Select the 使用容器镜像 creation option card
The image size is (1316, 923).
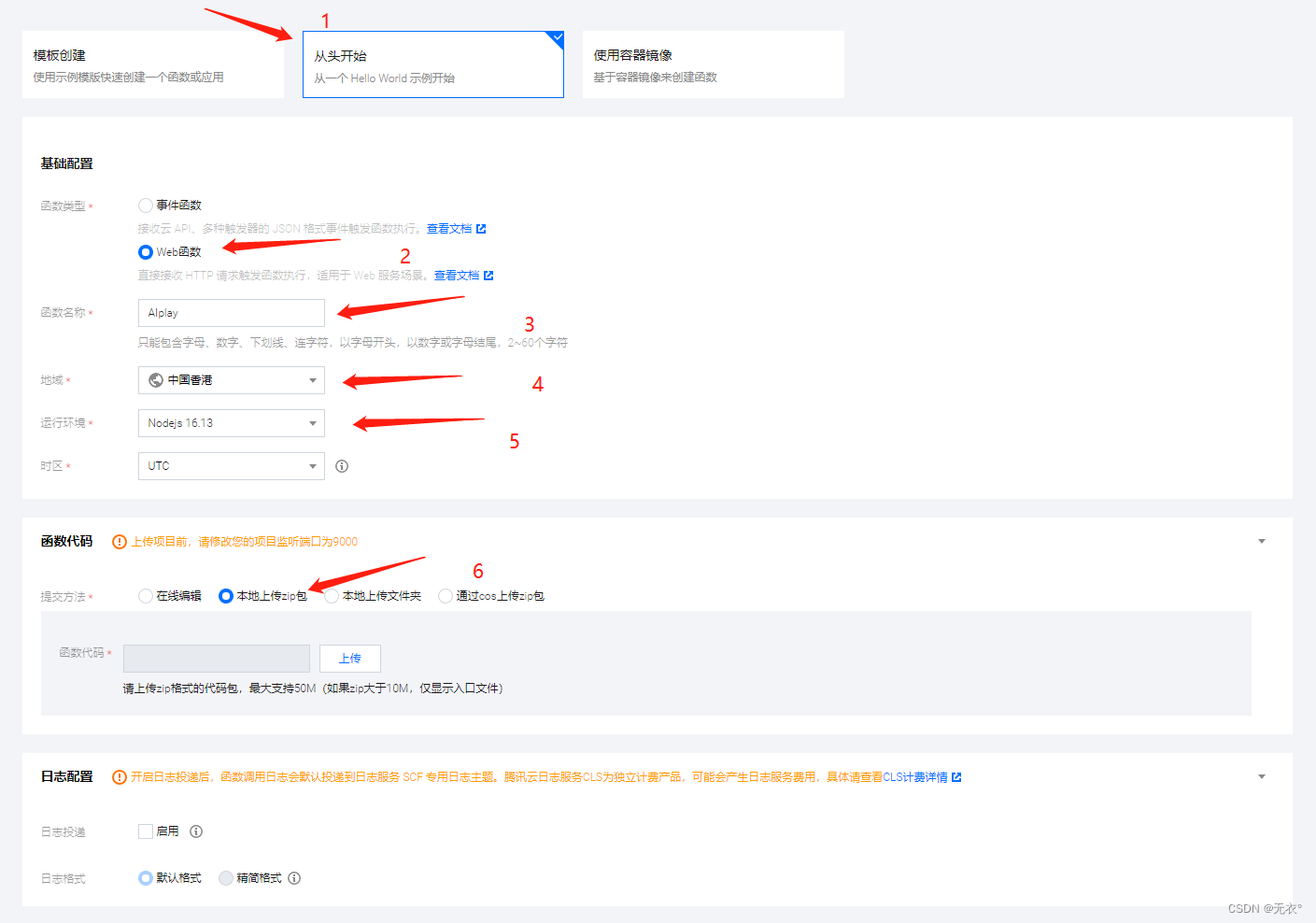tap(714, 64)
